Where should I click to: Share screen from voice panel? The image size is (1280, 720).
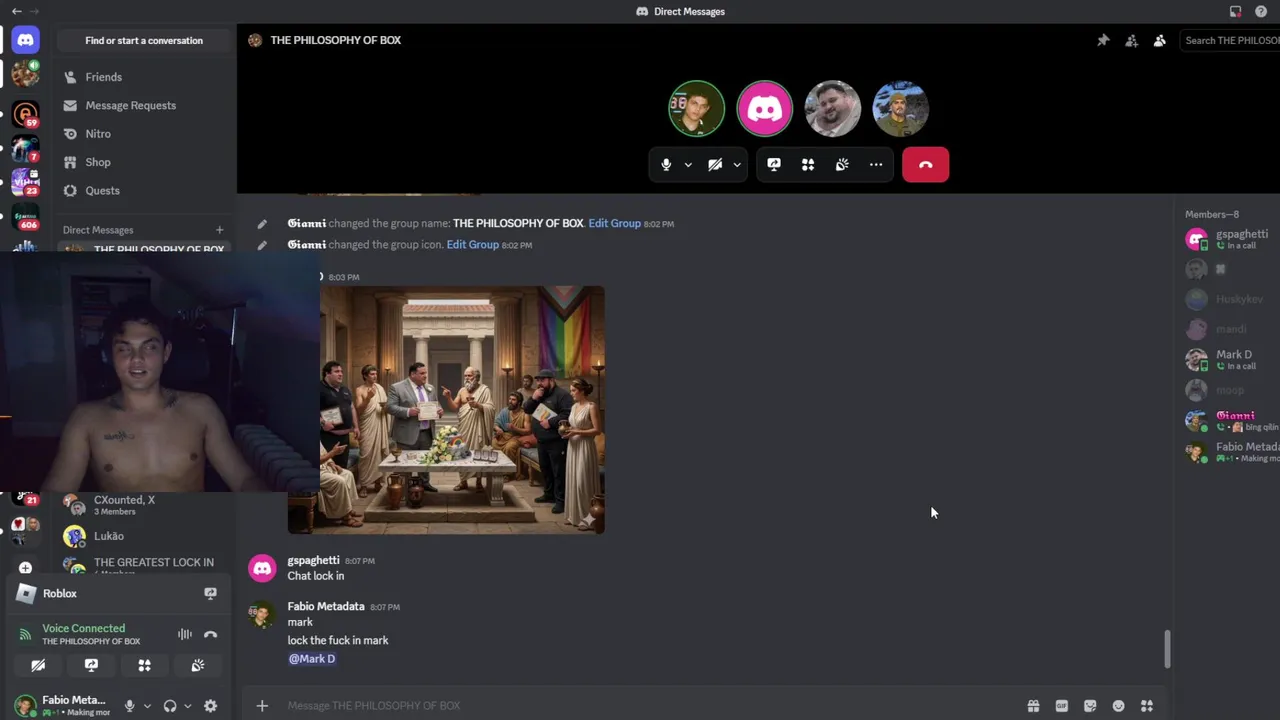91,665
